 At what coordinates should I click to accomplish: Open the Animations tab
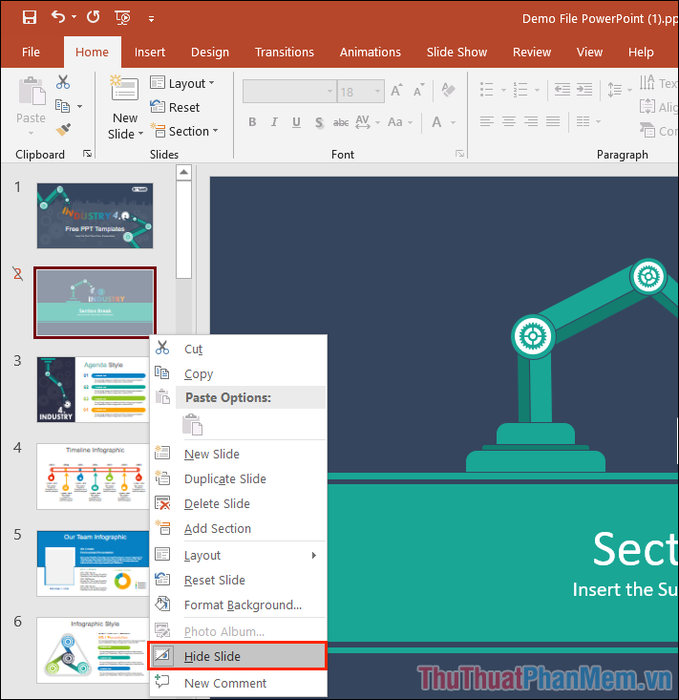click(370, 52)
